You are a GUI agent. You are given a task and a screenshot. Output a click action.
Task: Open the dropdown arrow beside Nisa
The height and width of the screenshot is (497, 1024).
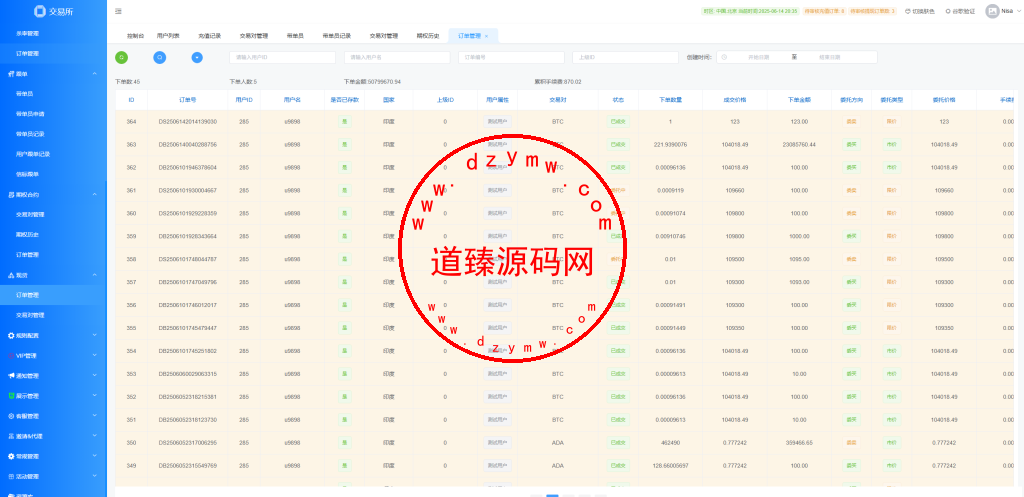pyautogui.click(x=1018, y=11)
